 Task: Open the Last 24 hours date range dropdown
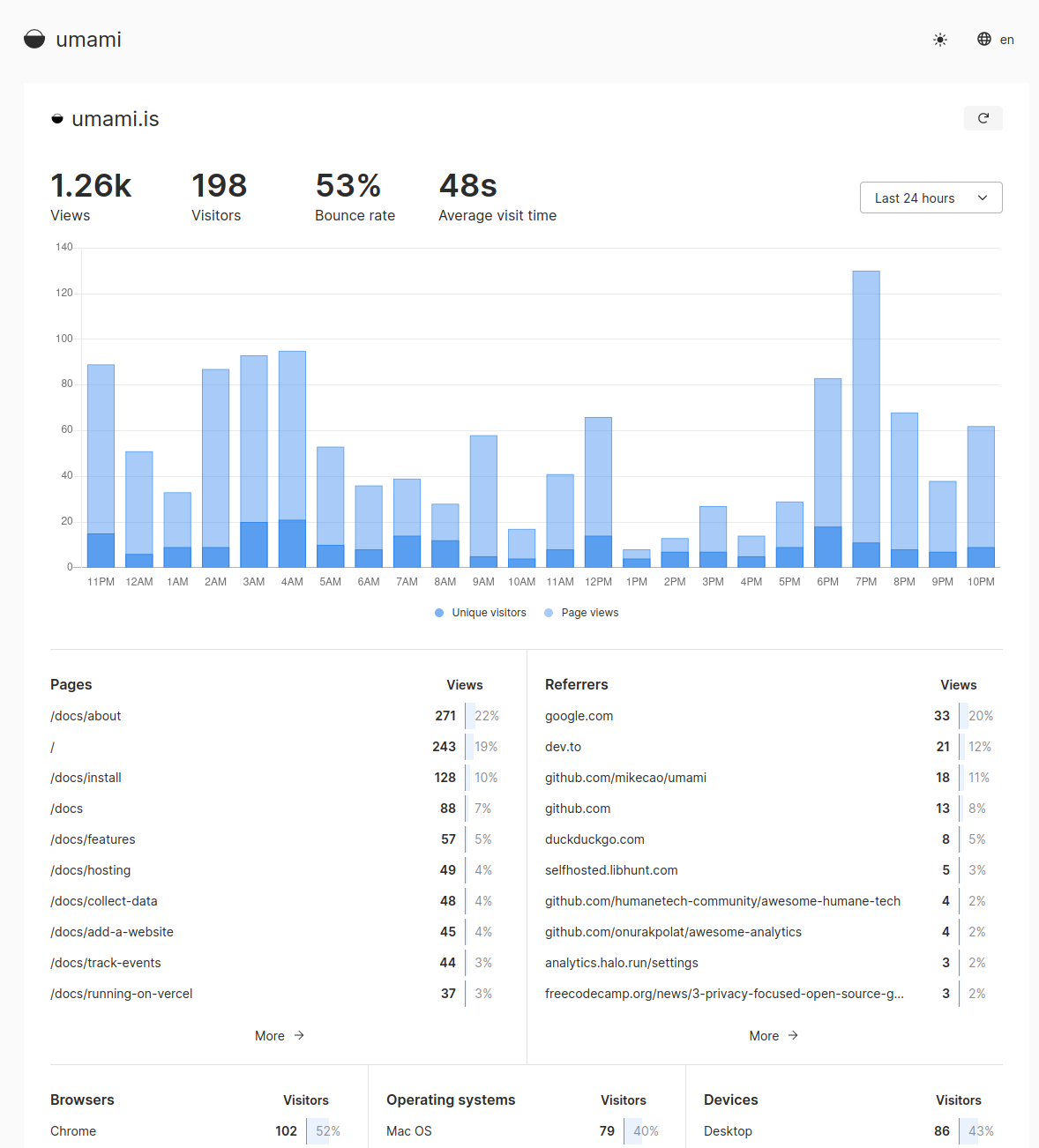931,198
